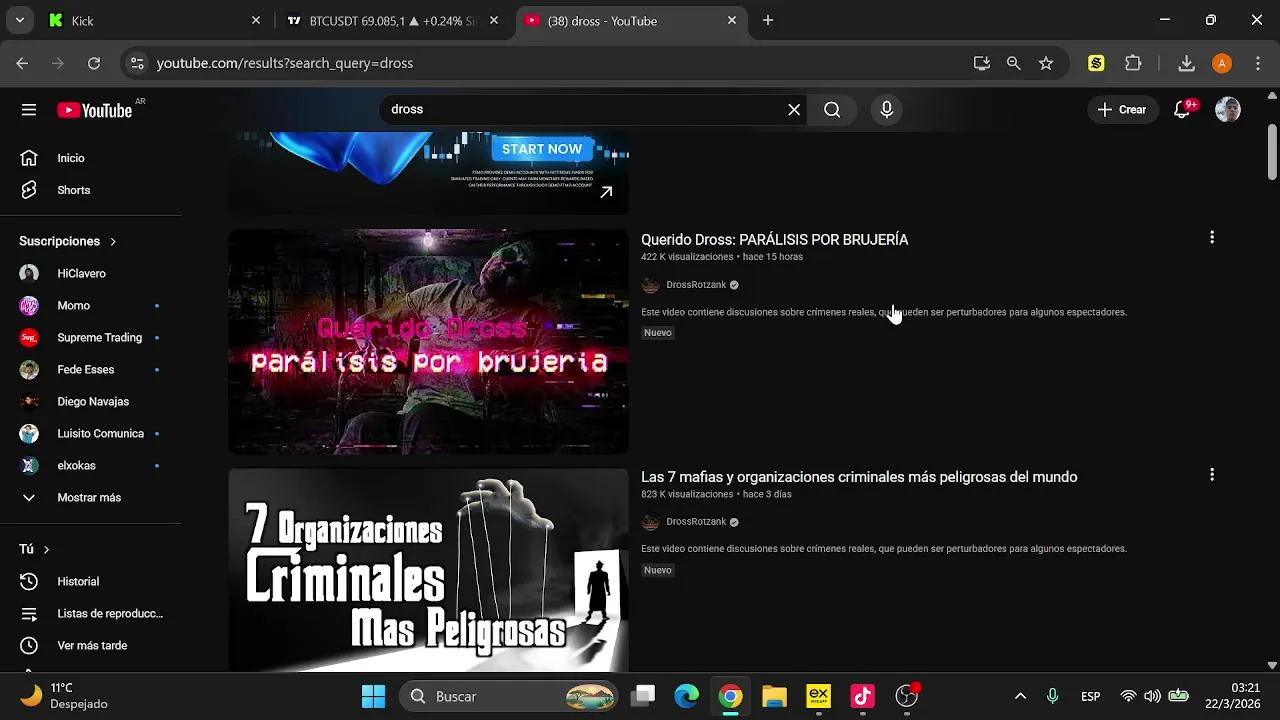
Task: Switch to the Kick browser tab
Action: click(x=154, y=20)
